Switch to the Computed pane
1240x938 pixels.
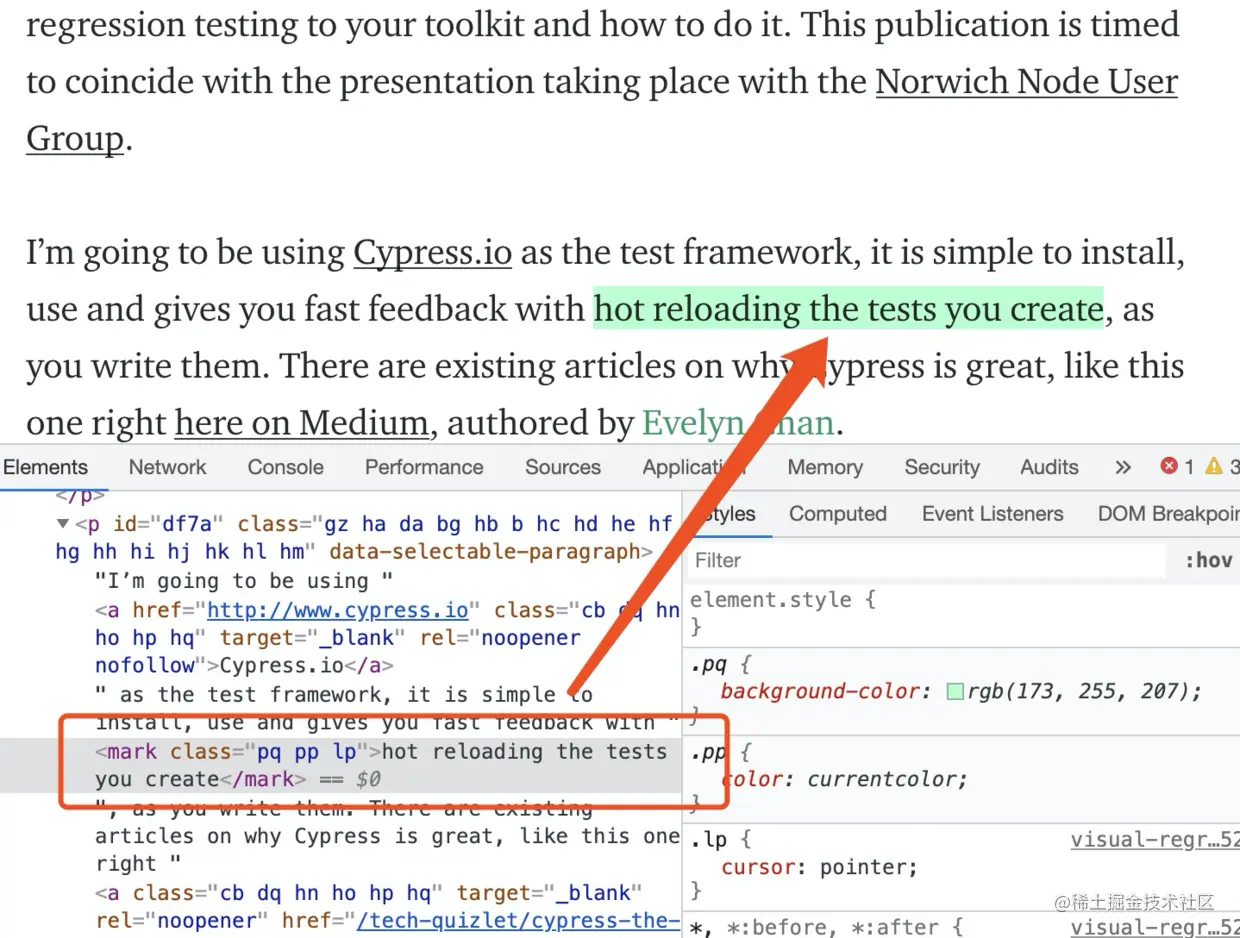tap(837, 514)
